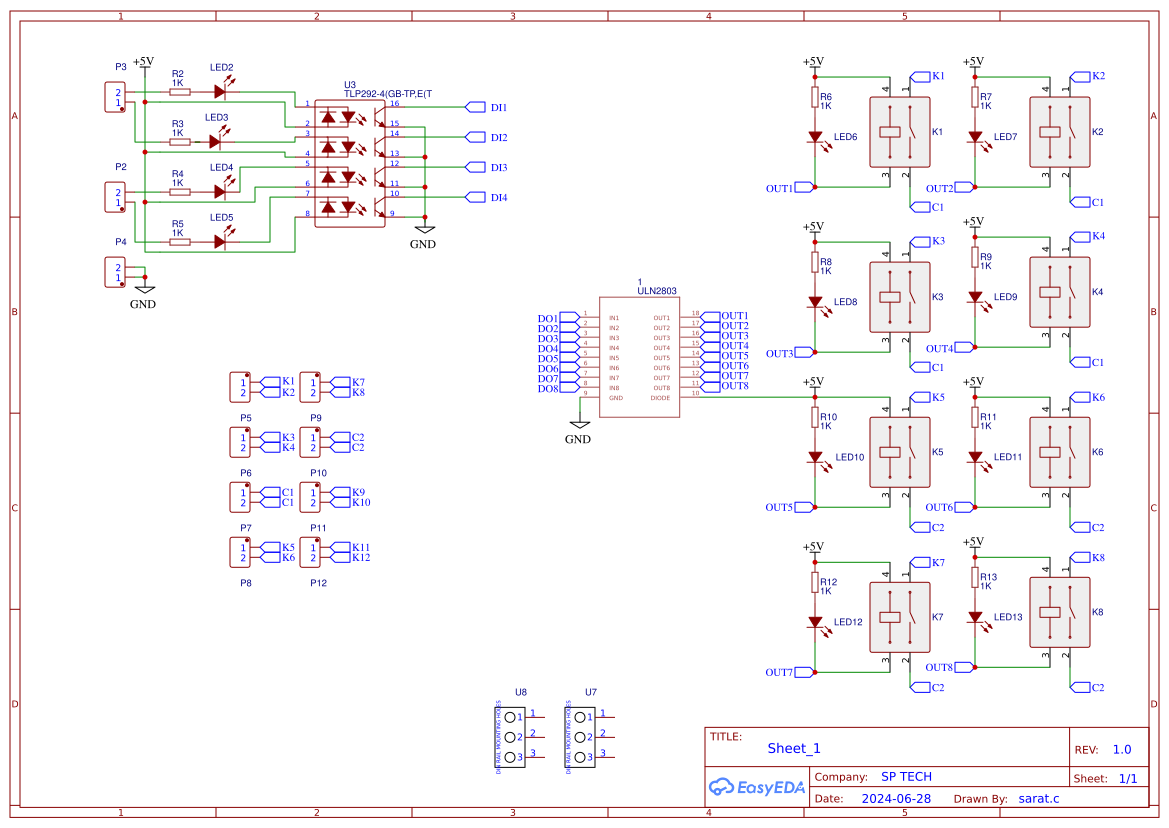1169x828 pixels.
Task: Select the K5 net label above R10
Action: click(x=925, y=396)
